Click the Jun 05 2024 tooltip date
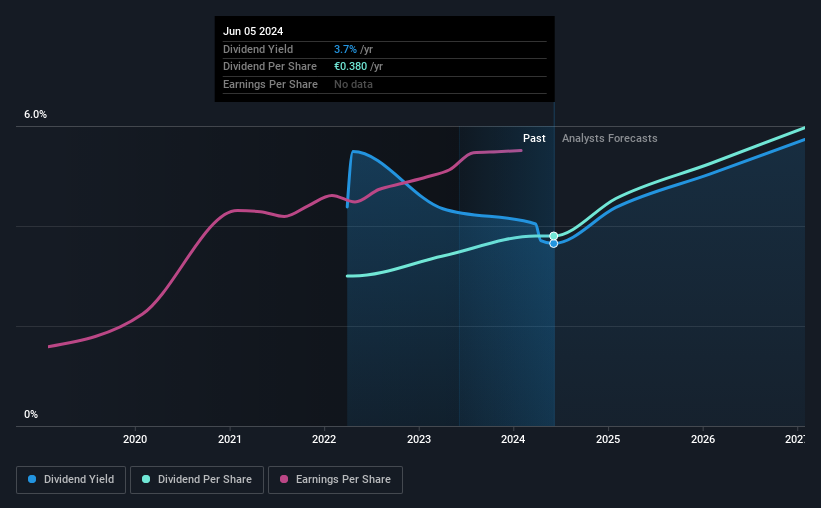821x508 pixels. (x=253, y=31)
